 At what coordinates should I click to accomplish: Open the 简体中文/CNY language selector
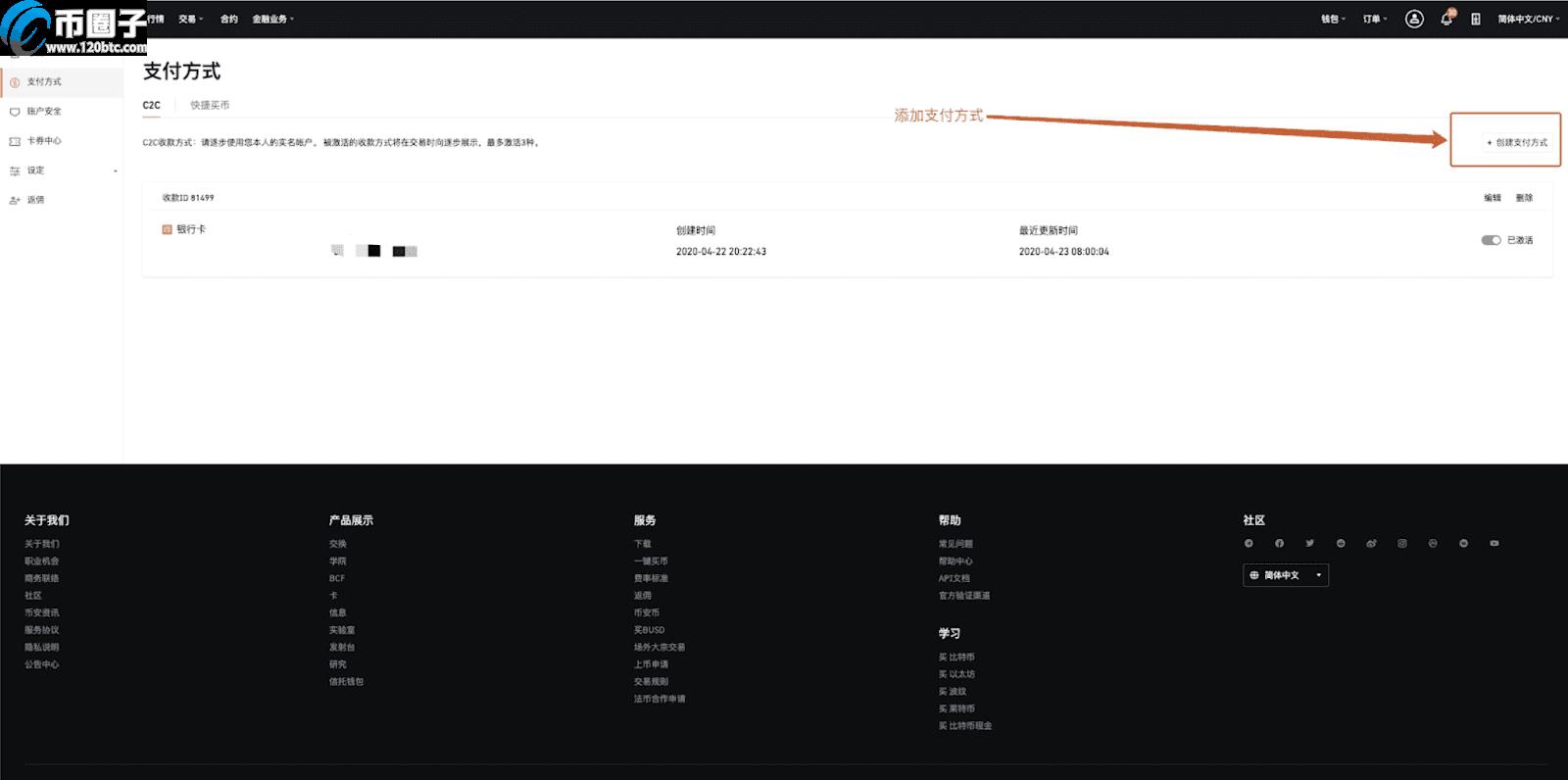1528,19
